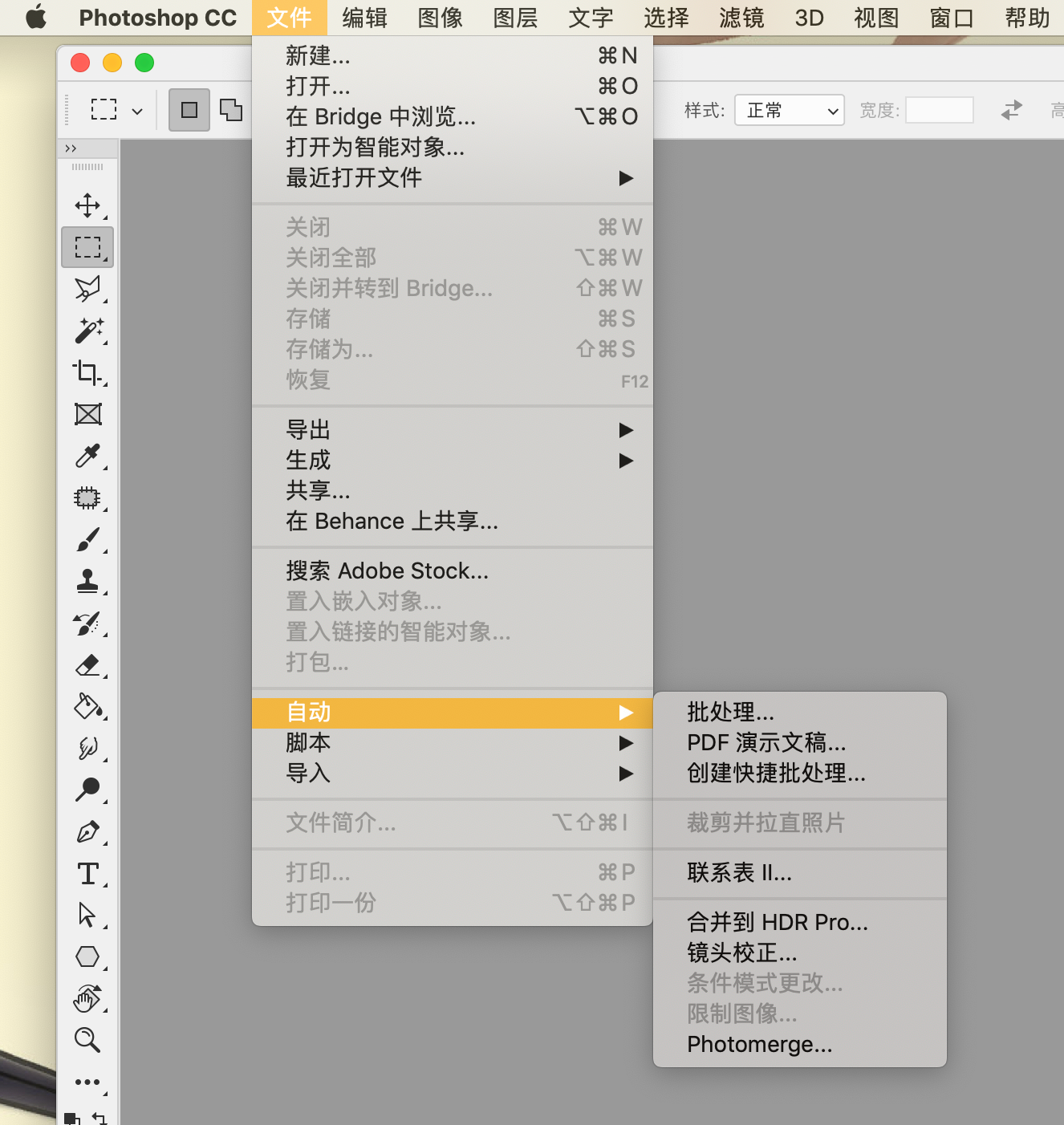Open the 编辑 menu
This screenshot has width=1064, height=1125.
pos(365,18)
